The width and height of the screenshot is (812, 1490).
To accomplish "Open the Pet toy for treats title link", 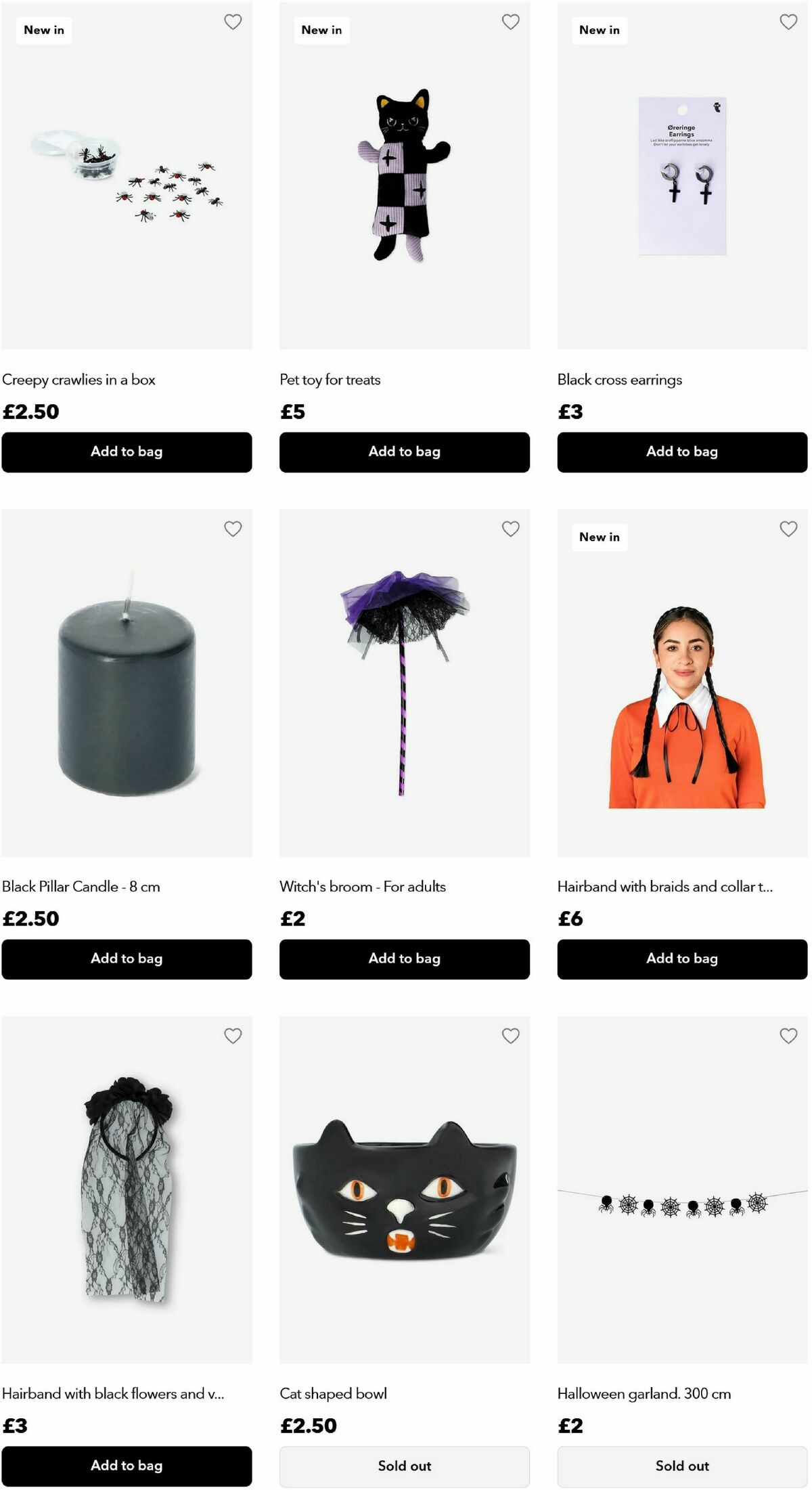I will 330,380.
